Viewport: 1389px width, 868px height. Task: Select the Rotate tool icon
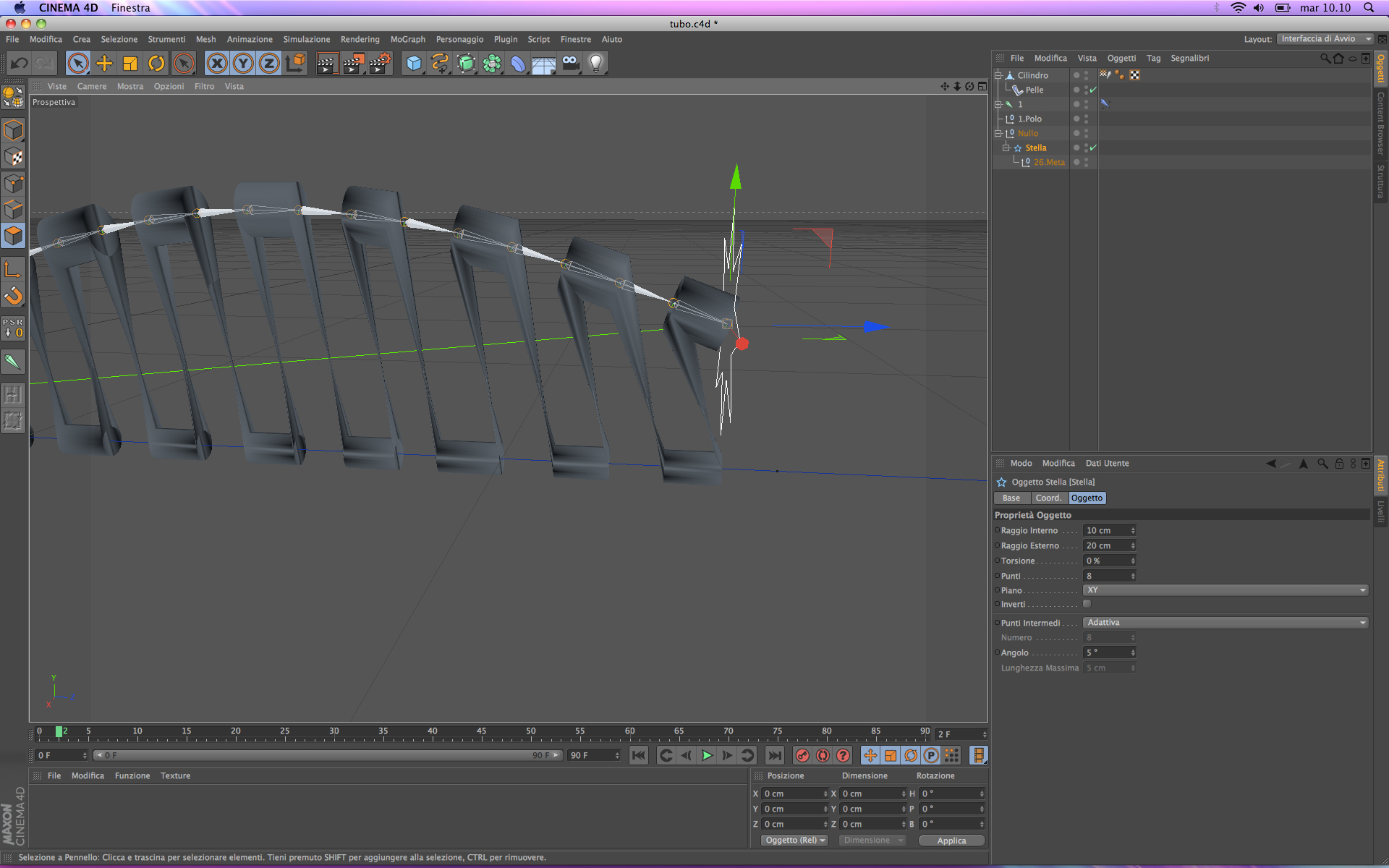click(156, 64)
